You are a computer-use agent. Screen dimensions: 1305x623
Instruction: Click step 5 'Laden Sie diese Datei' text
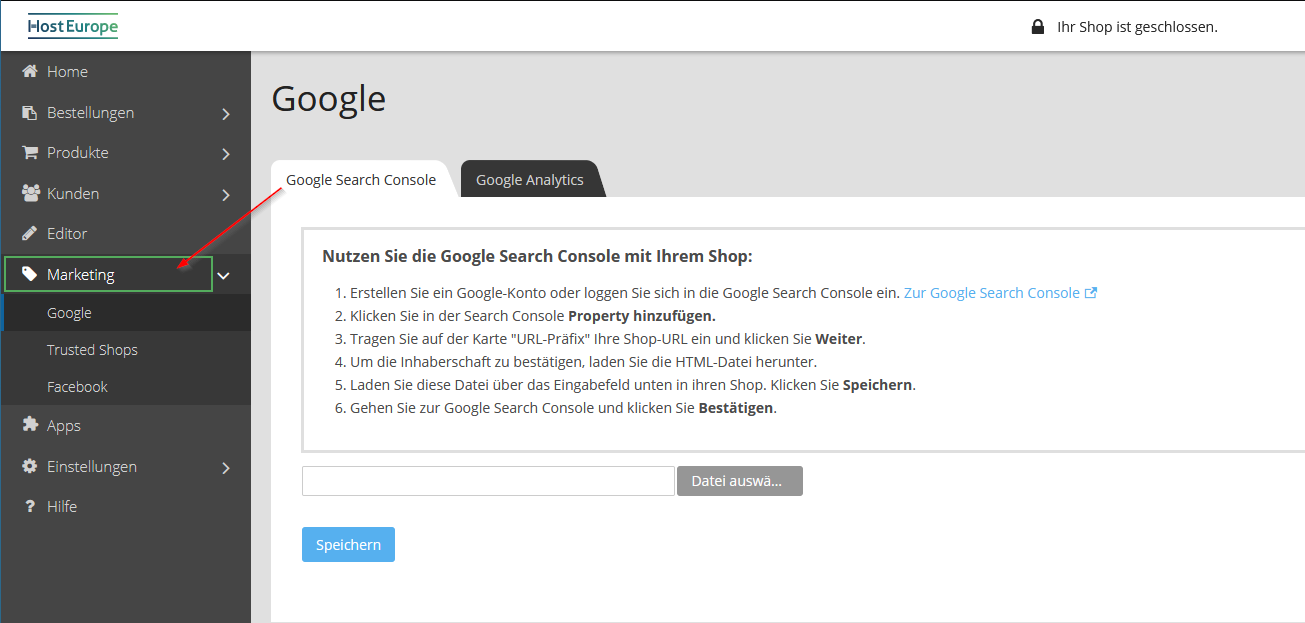click(633, 385)
